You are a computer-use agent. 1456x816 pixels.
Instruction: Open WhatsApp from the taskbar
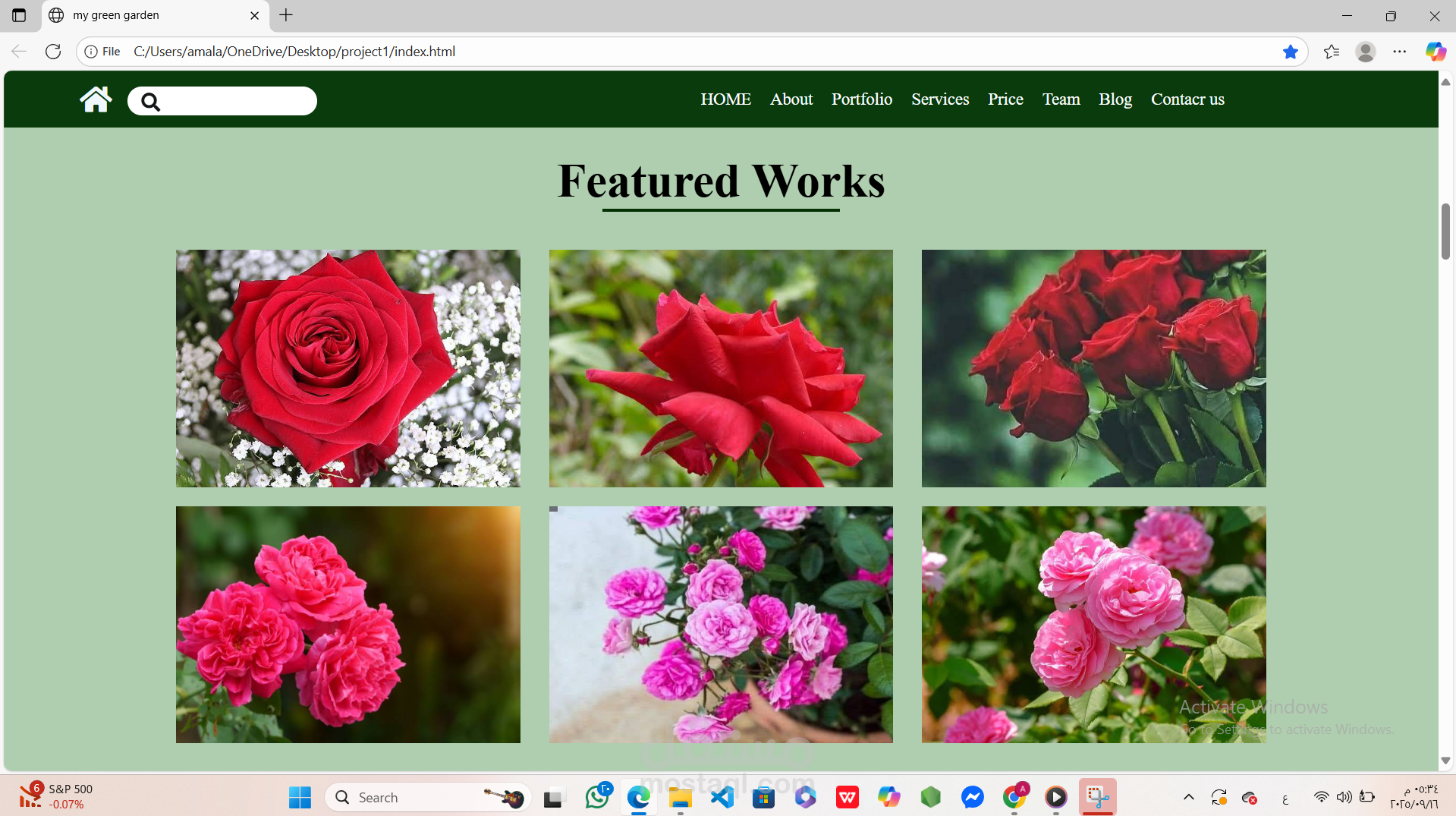point(597,797)
